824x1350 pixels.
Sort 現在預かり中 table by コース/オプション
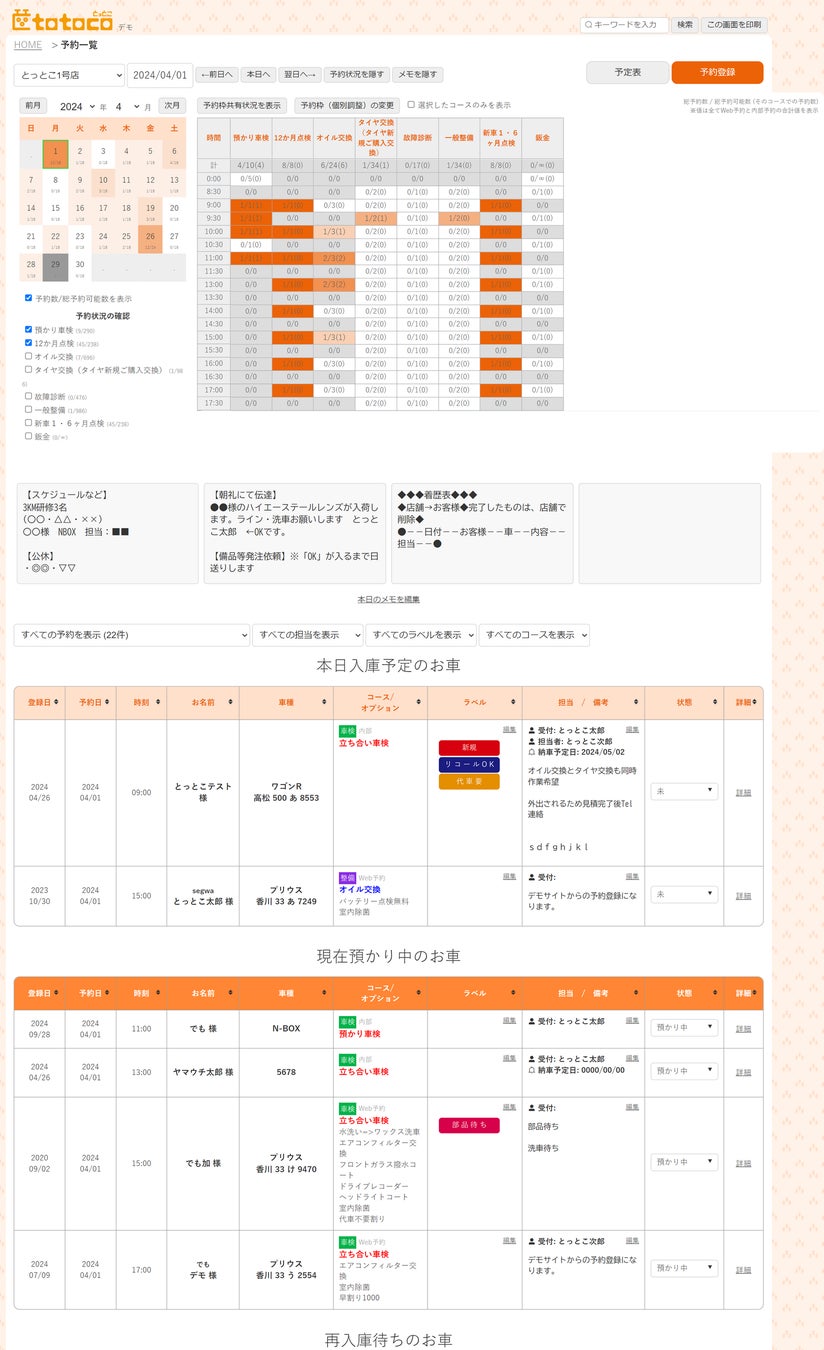pos(380,993)
